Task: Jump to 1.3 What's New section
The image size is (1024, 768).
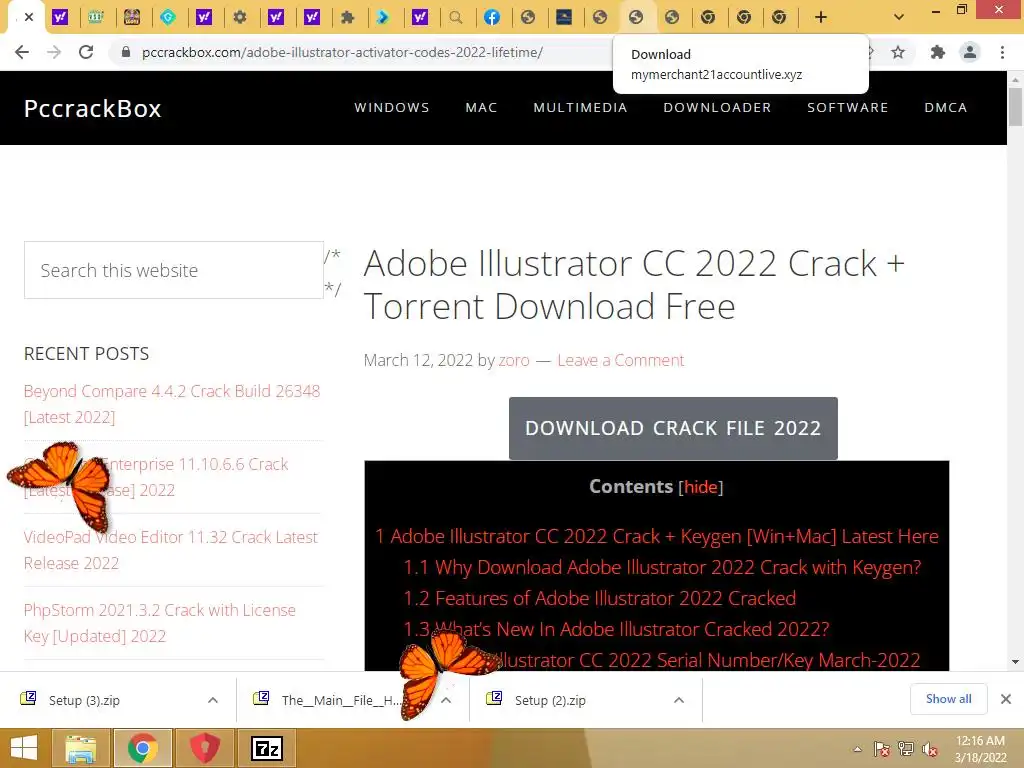Action: 616,630
